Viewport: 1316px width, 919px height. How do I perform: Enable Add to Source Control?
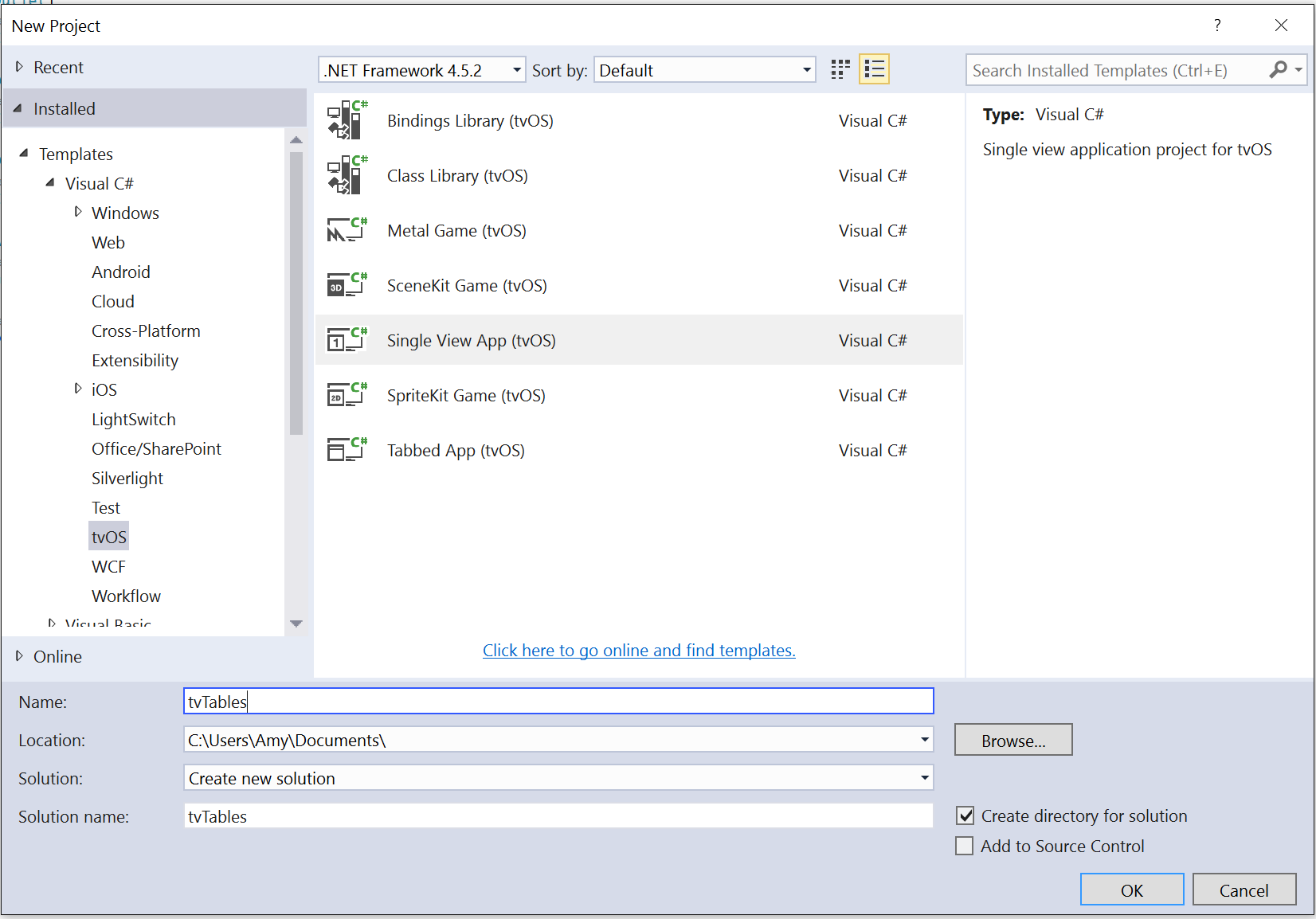tap(965, 846)
